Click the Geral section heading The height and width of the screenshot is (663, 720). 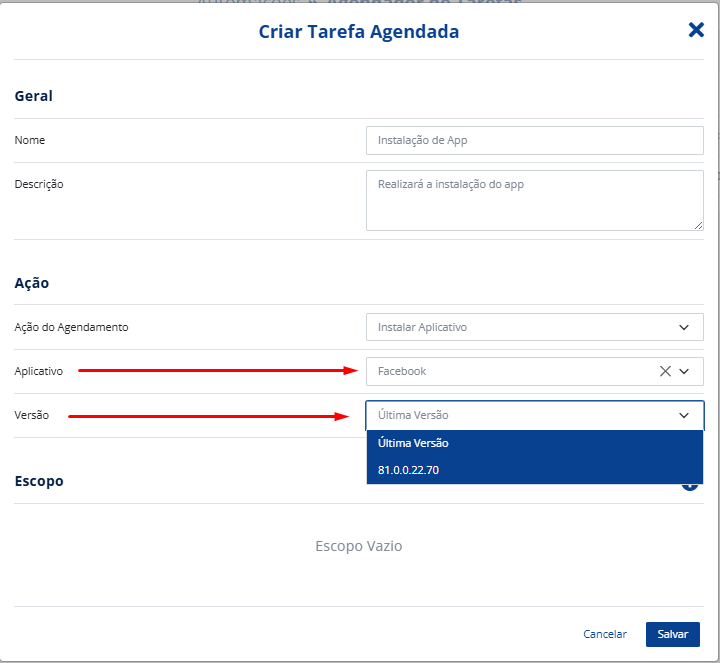pos(34,96)
